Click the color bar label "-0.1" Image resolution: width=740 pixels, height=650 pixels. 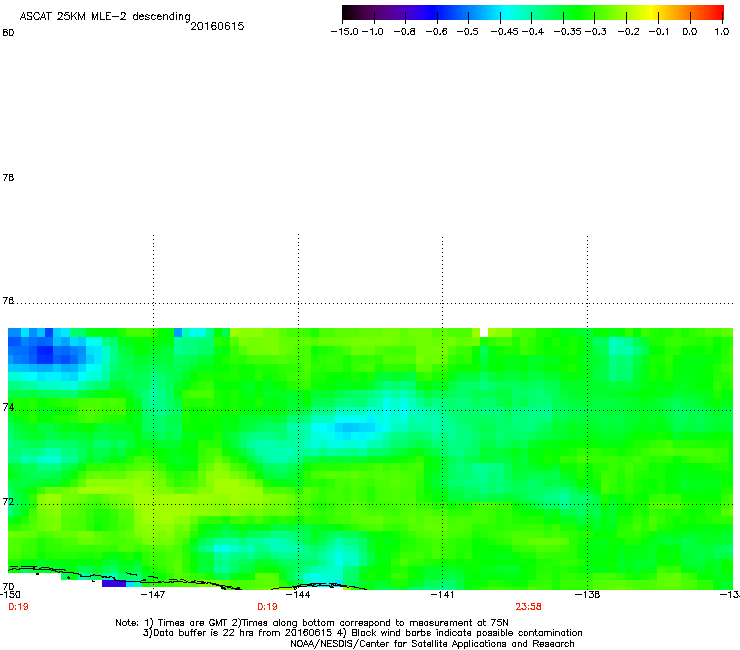[x=659, y=32]
